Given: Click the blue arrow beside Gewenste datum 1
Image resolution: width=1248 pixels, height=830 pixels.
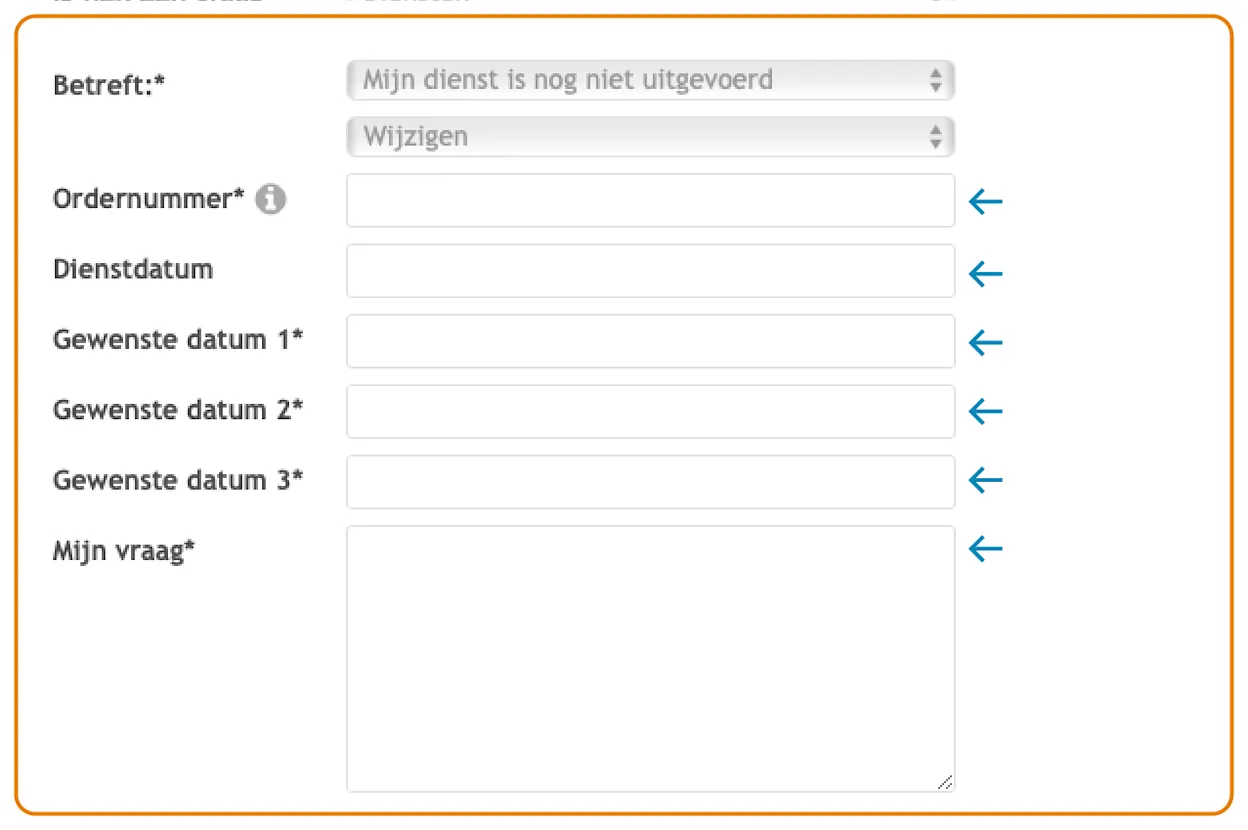Looking at the screenshot, I should [x=985, y=343].
